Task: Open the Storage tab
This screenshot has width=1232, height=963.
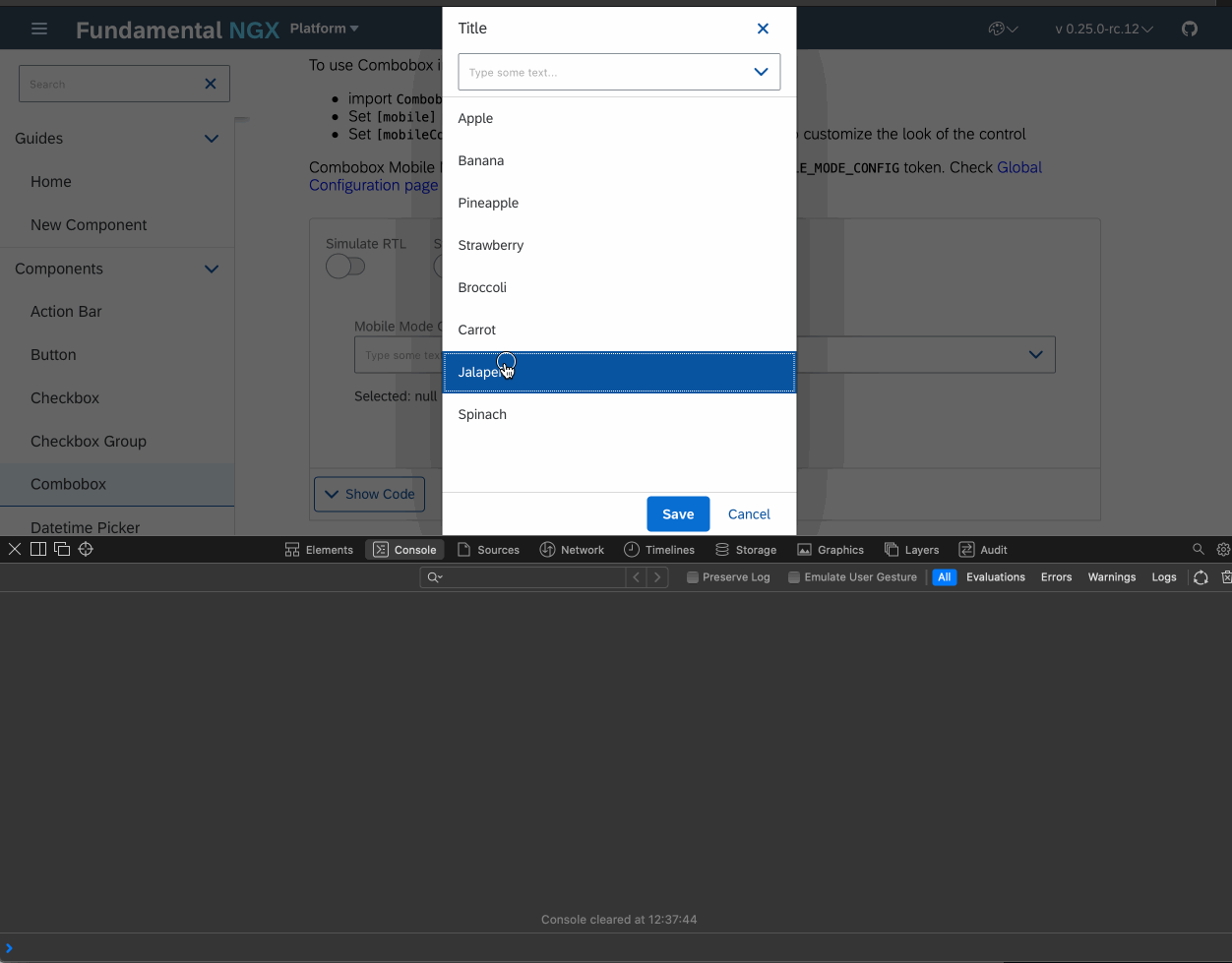Action: 746,550
